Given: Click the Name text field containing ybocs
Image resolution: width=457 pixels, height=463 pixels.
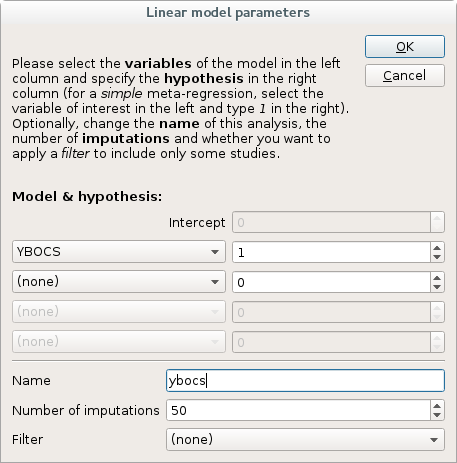Looking at the screenshot, I should (305, 380).
